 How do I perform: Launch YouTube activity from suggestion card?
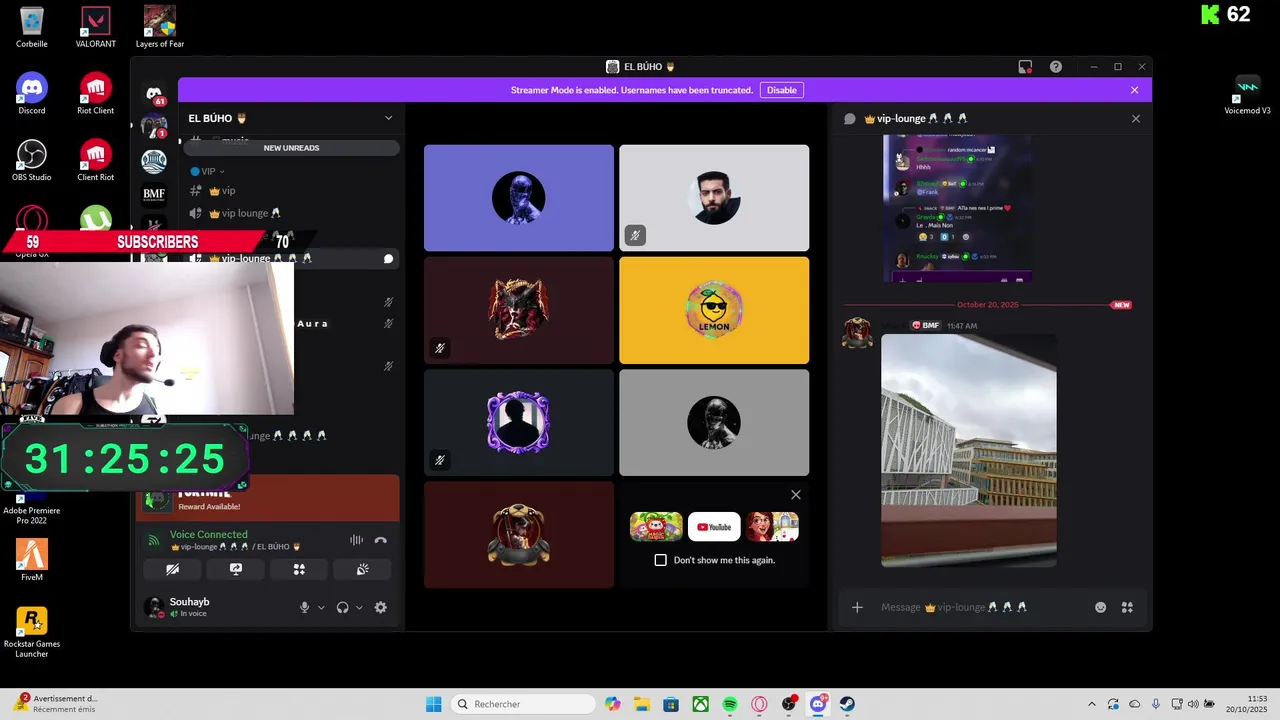pyautogui.click(x=714, y=527)
